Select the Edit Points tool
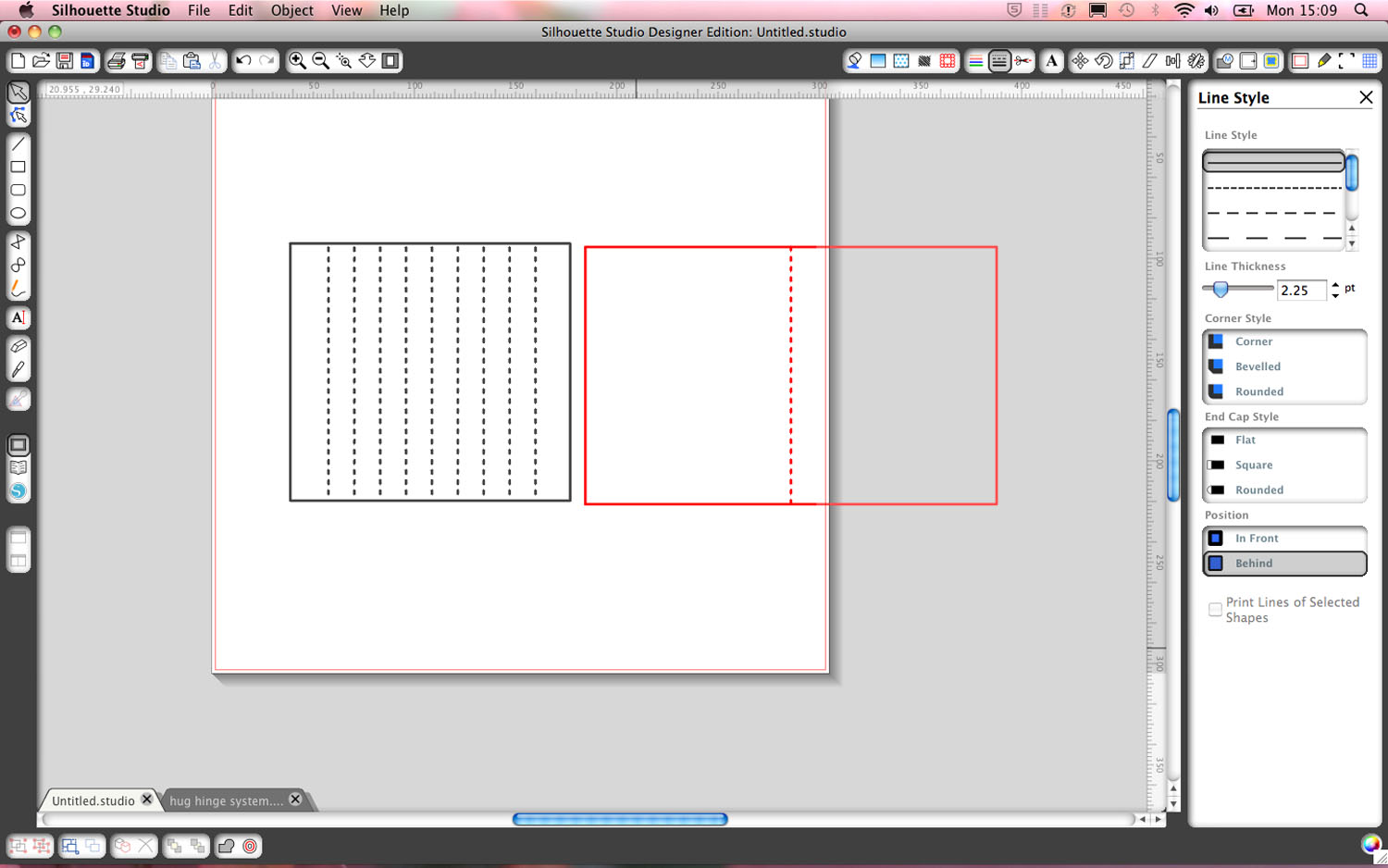 (x=19, y=117)
